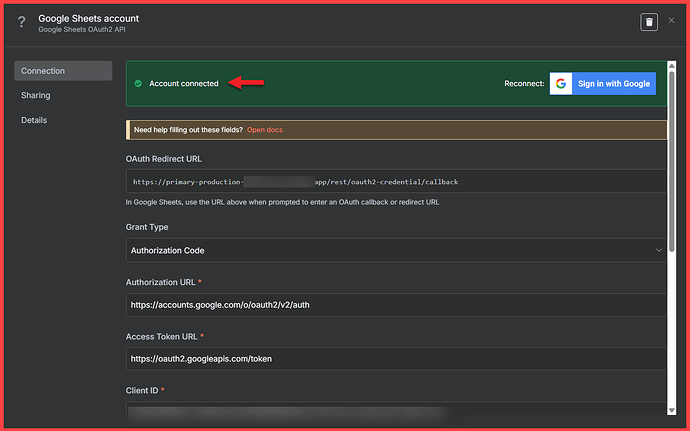690x431 pixels.
Task: Click the Authorization URL label
Action: click(161, 282)
